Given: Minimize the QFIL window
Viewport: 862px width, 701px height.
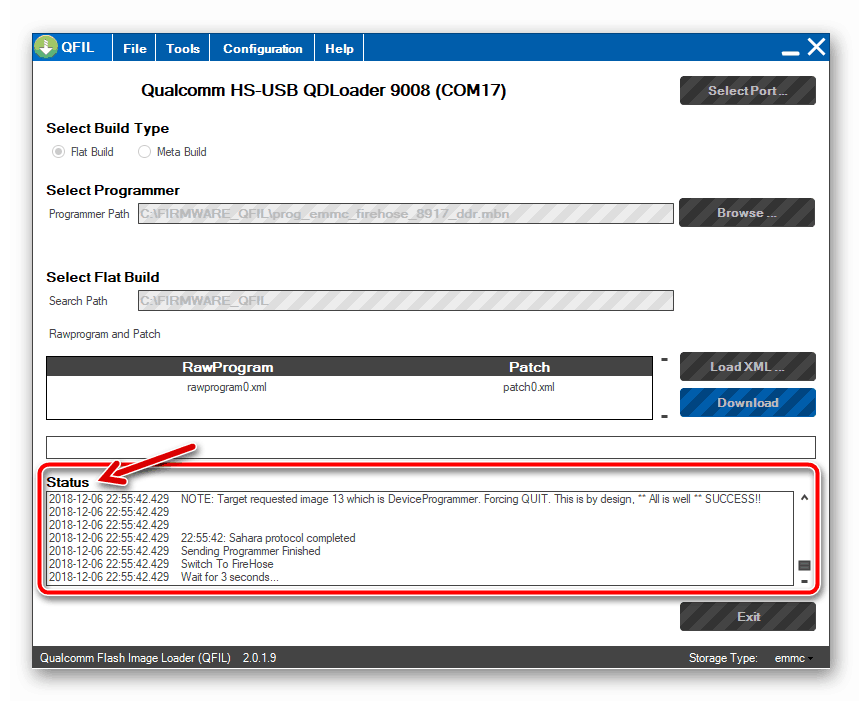Looking at the screenshot, I should point(790,53).
